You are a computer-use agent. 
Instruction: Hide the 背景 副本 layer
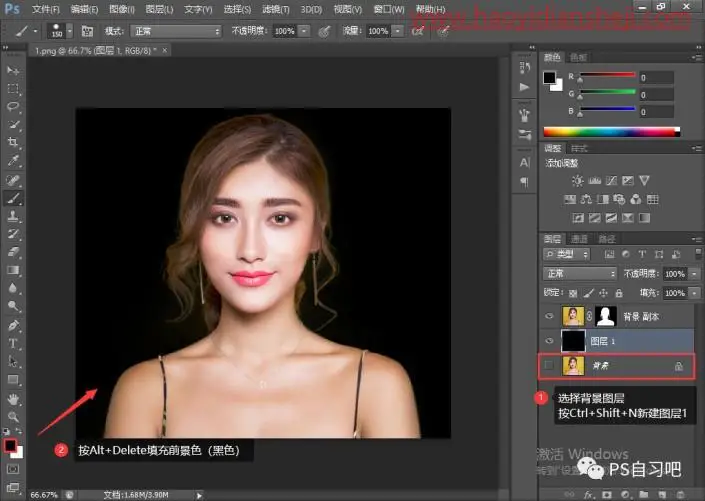click(549, 316)
